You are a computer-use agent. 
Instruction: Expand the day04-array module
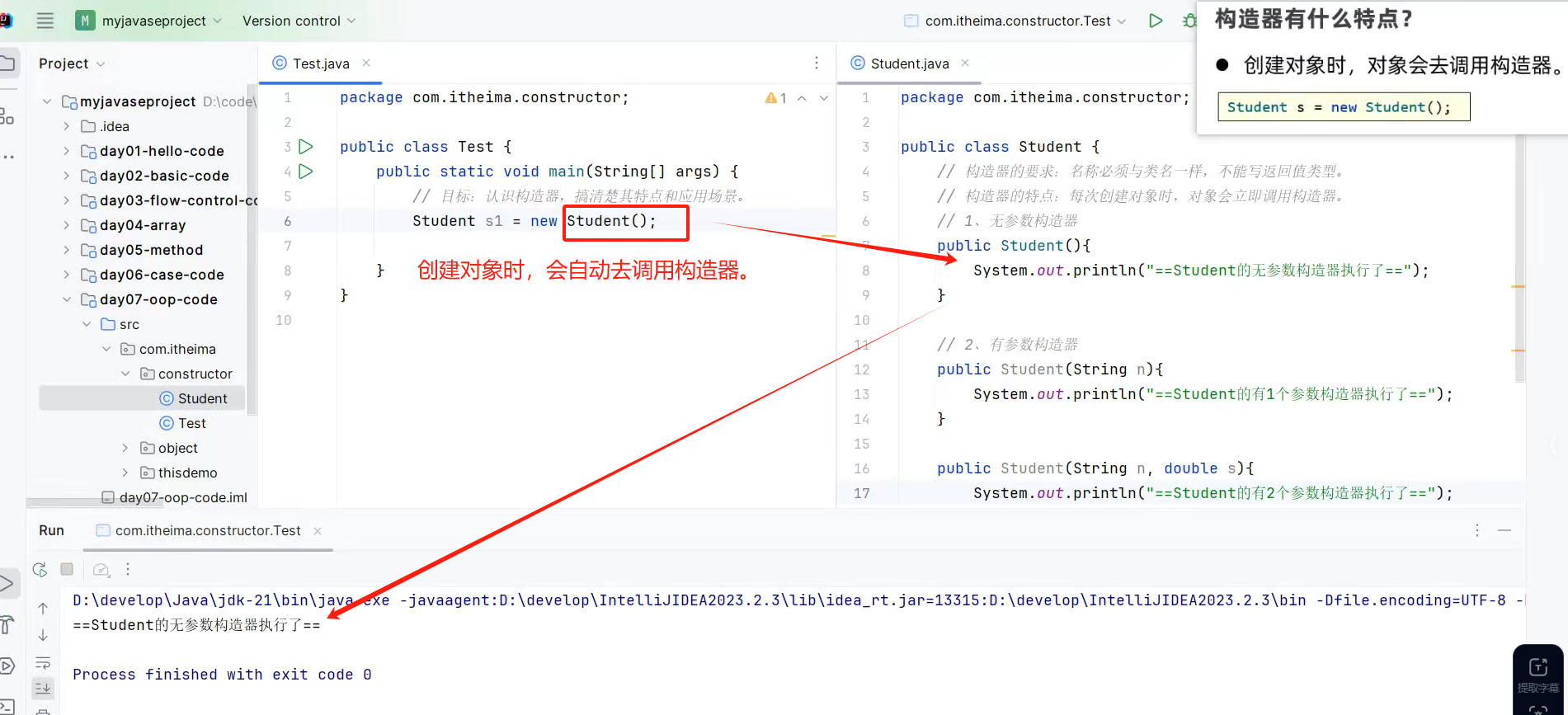(67, 225)
